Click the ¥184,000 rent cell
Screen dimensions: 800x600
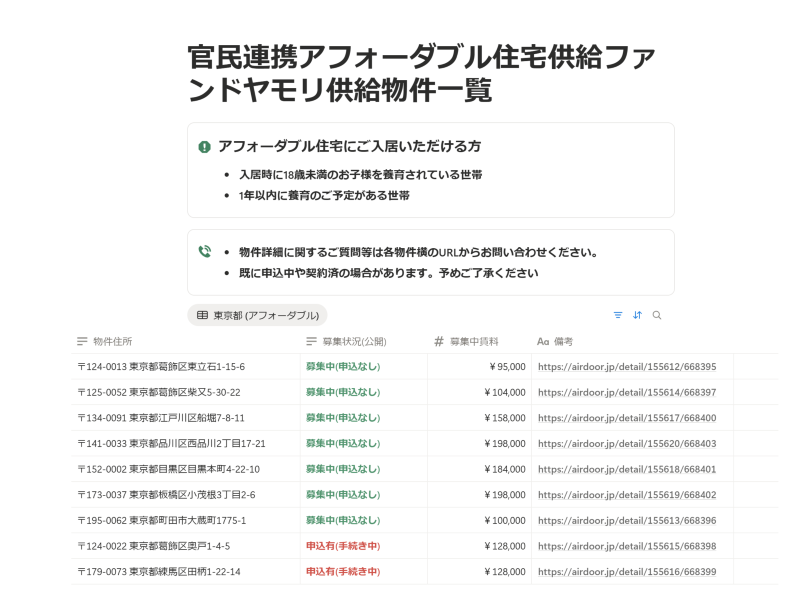click(480, 469)
